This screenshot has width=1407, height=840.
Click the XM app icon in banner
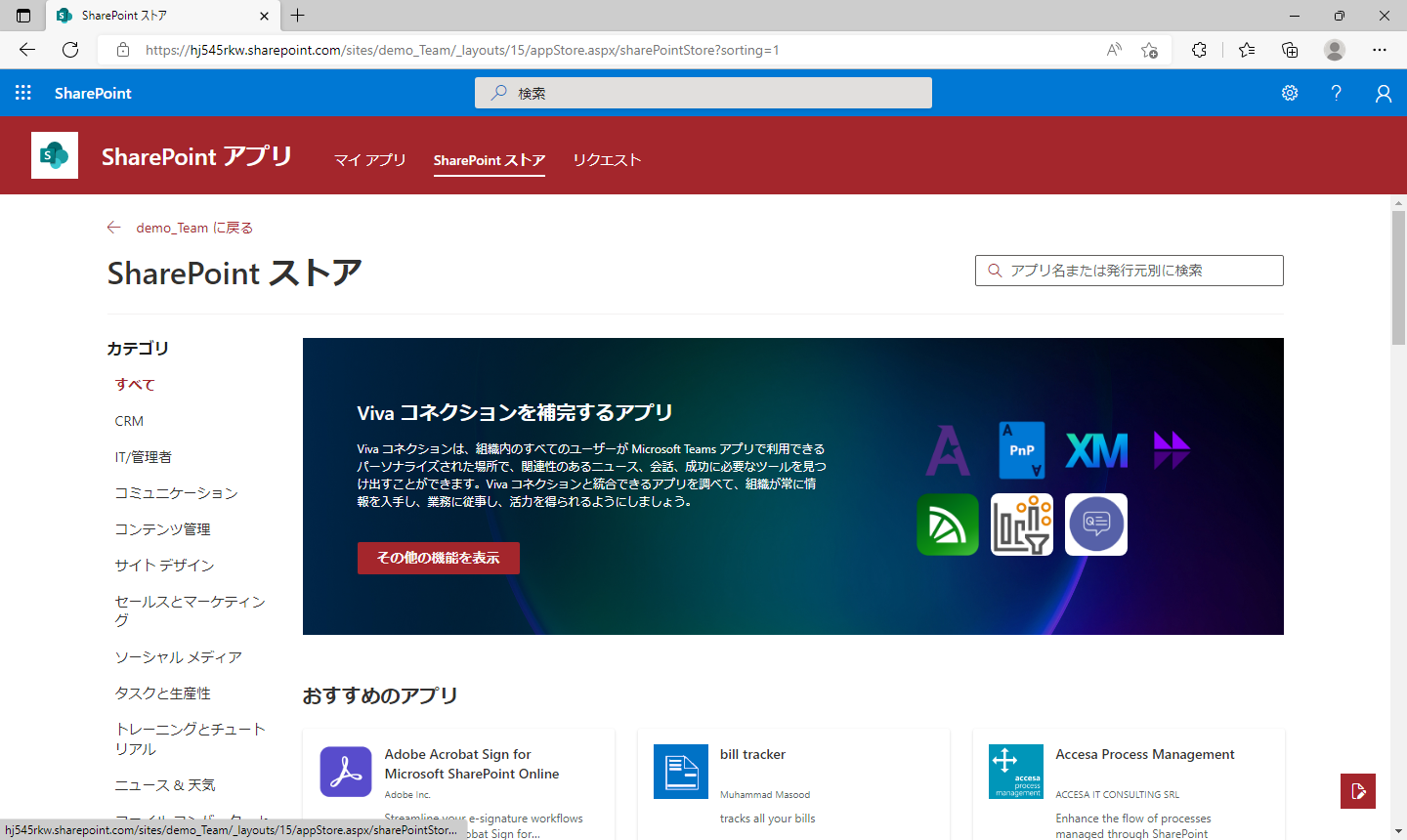tap(1096, 450)
